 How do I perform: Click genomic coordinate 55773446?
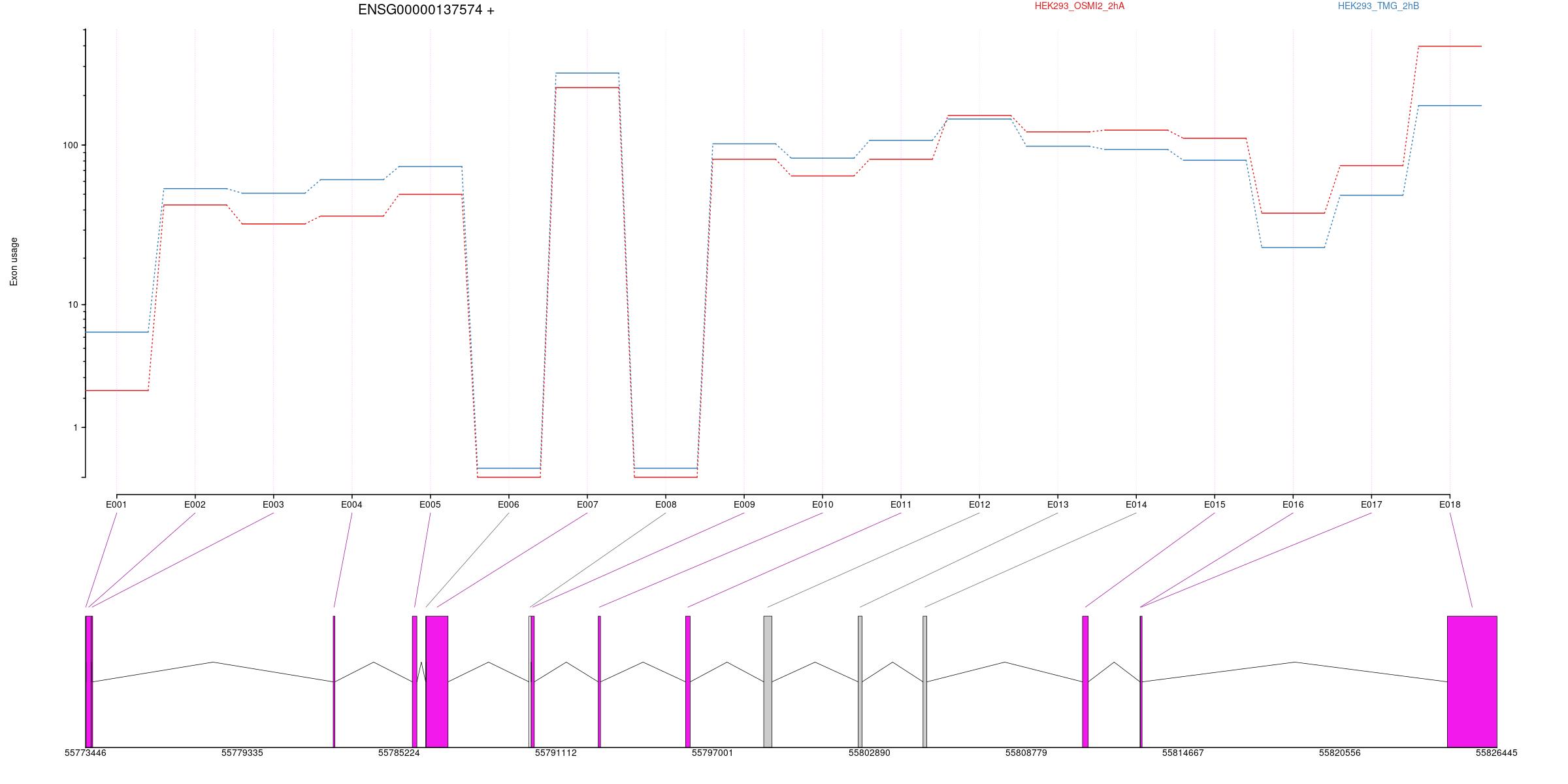tap(86, 753)
